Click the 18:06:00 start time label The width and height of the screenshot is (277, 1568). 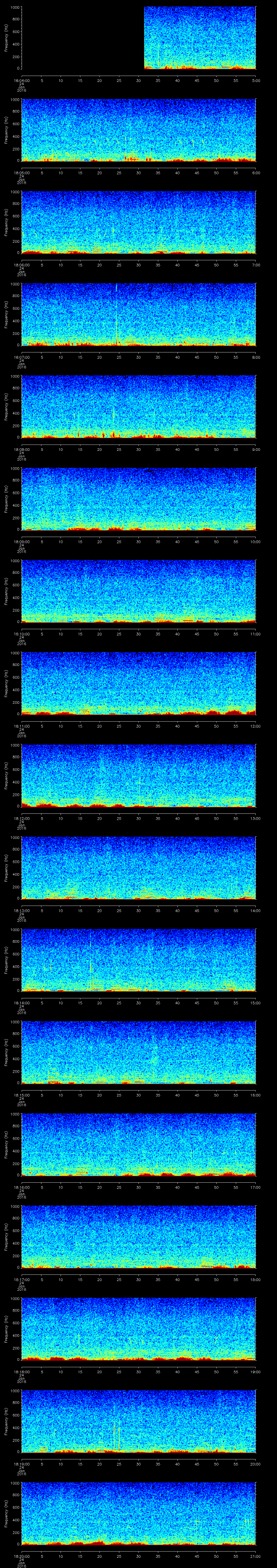point(21,264)
